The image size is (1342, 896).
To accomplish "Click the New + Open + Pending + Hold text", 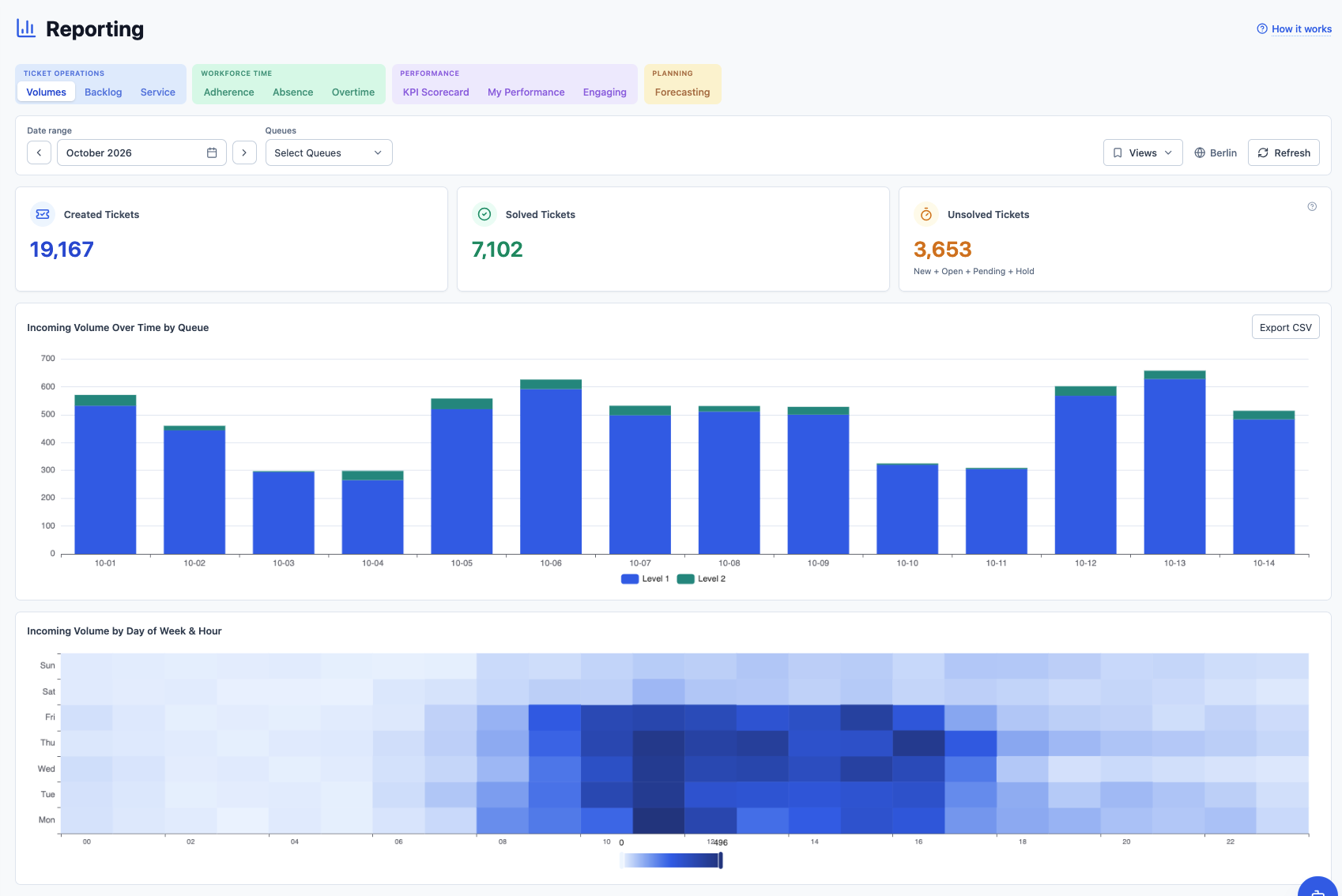I will pos(974,271).
